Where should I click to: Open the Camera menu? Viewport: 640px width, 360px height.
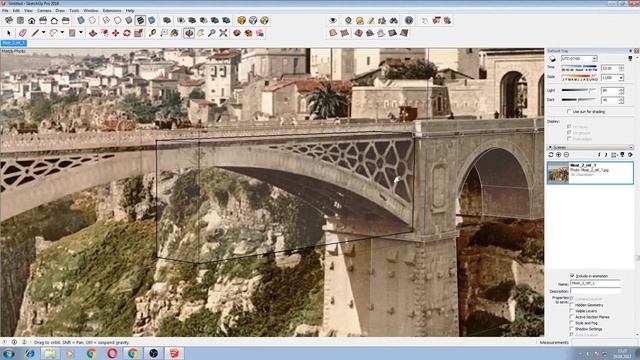44,11
